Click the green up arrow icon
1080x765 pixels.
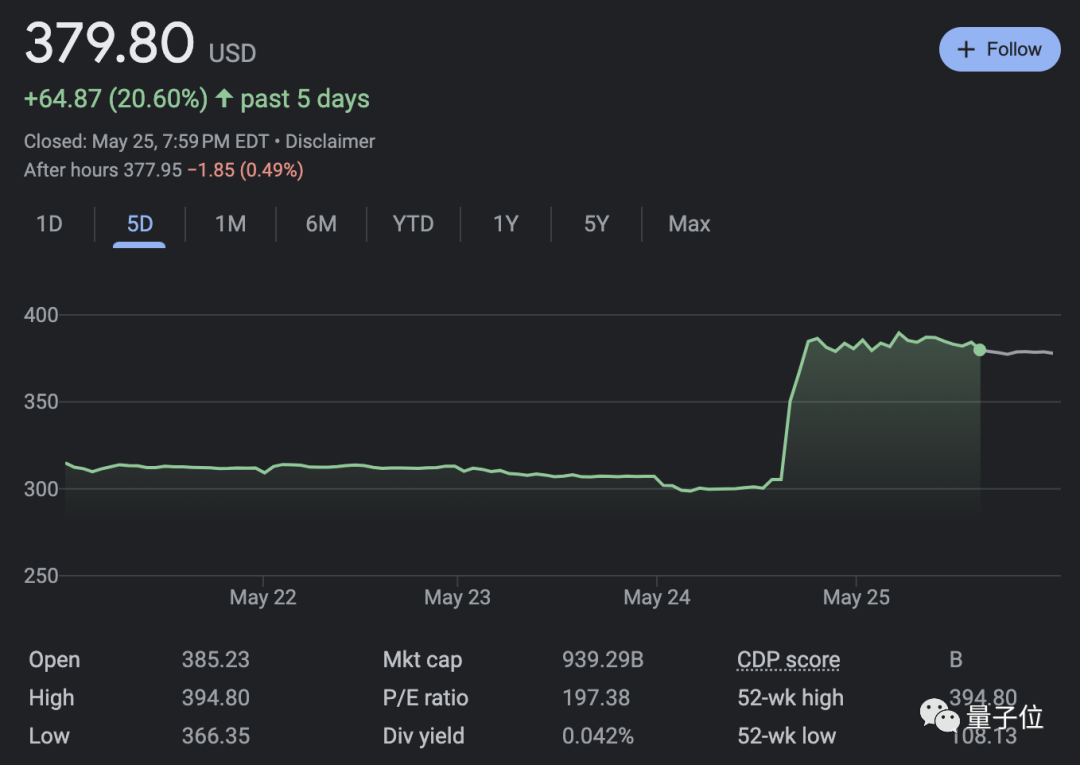click(224, 99)
